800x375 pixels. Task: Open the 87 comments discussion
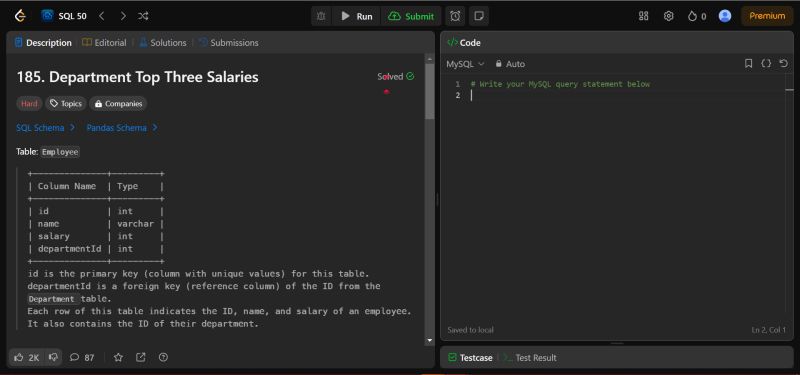[82, 358]
